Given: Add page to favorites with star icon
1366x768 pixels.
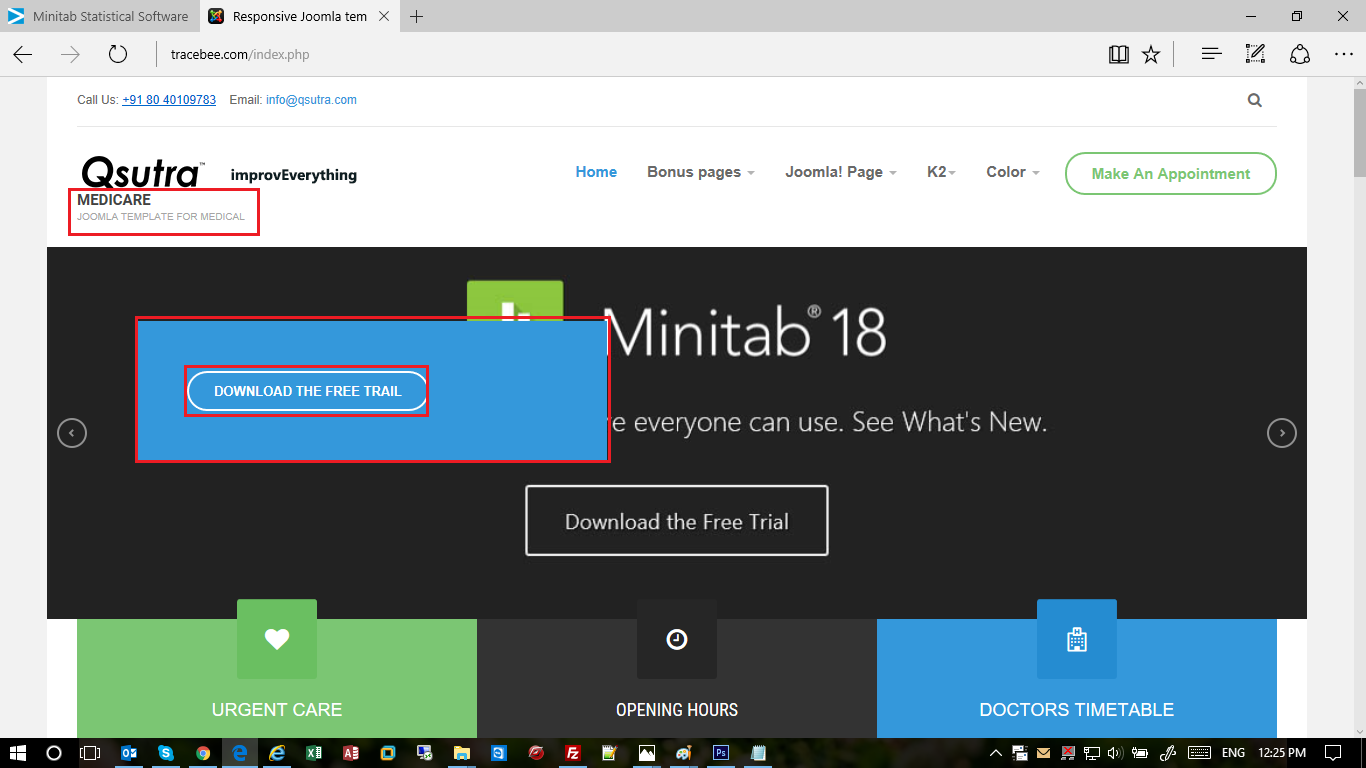Looking at the screenshot, I should point(1151,54).
